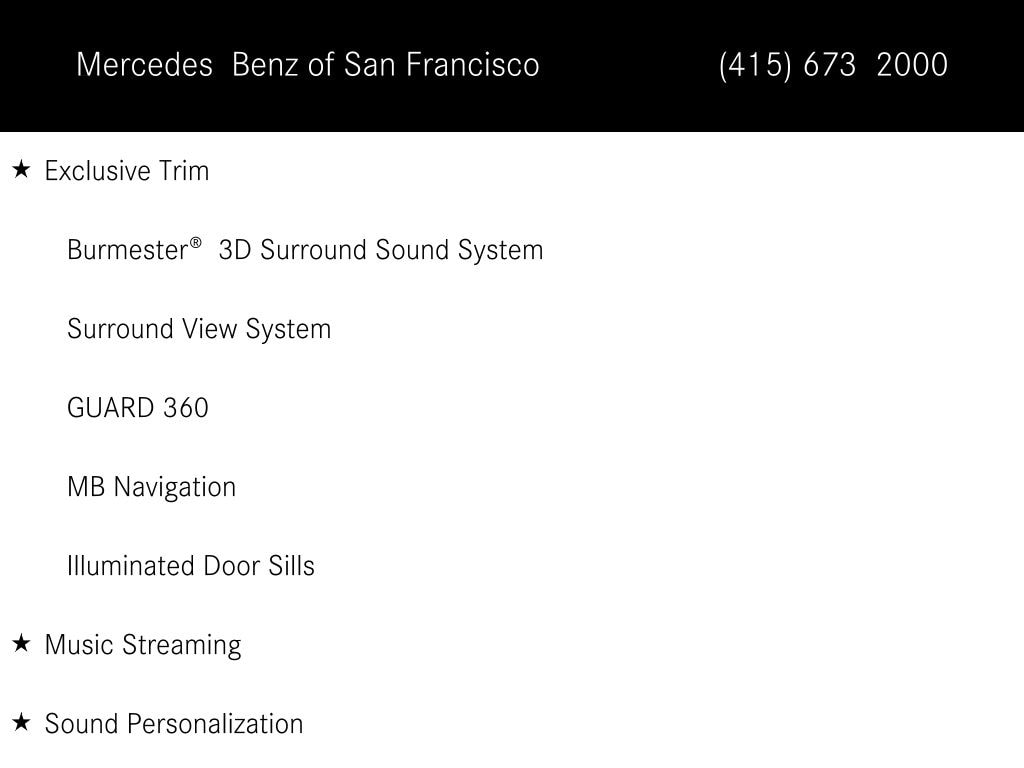Click the star icon beside Exclusive Trim
This screenshot has height=768, width=1024.
coord(22,170)
